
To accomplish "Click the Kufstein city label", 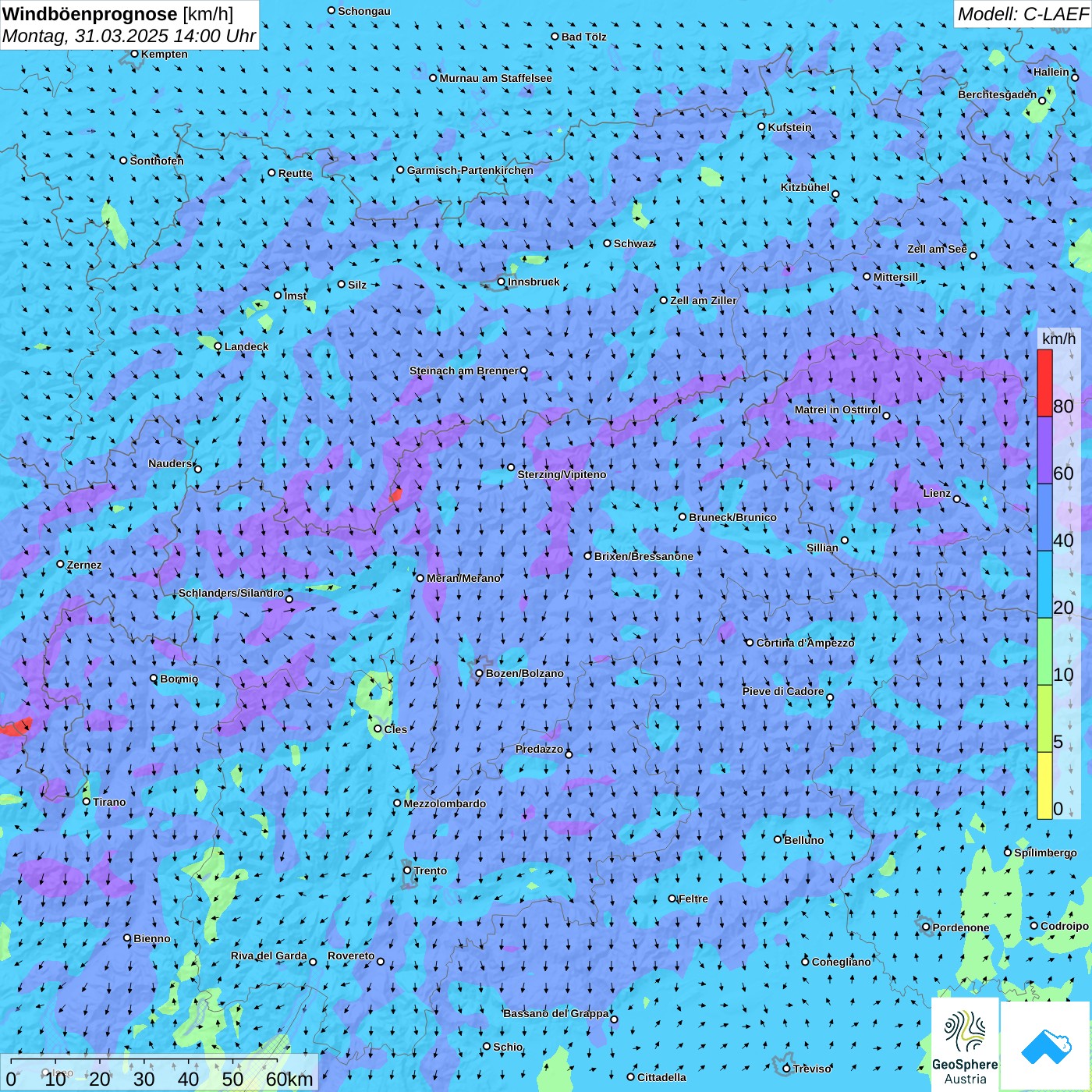I will pos(789,127).
